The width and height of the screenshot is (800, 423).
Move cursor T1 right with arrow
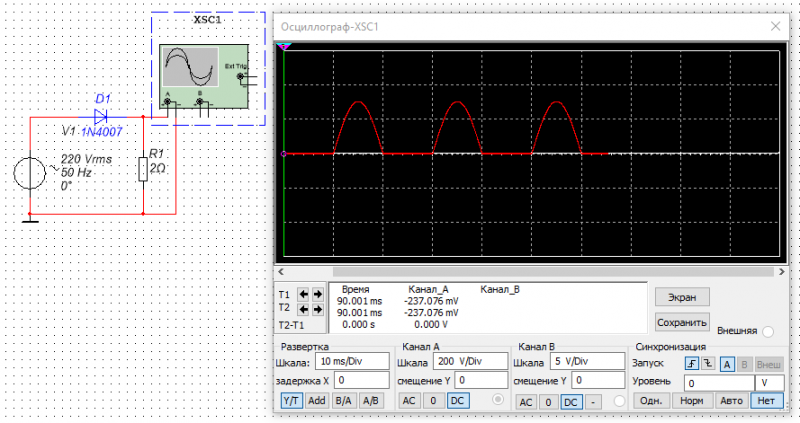point(317,294)
